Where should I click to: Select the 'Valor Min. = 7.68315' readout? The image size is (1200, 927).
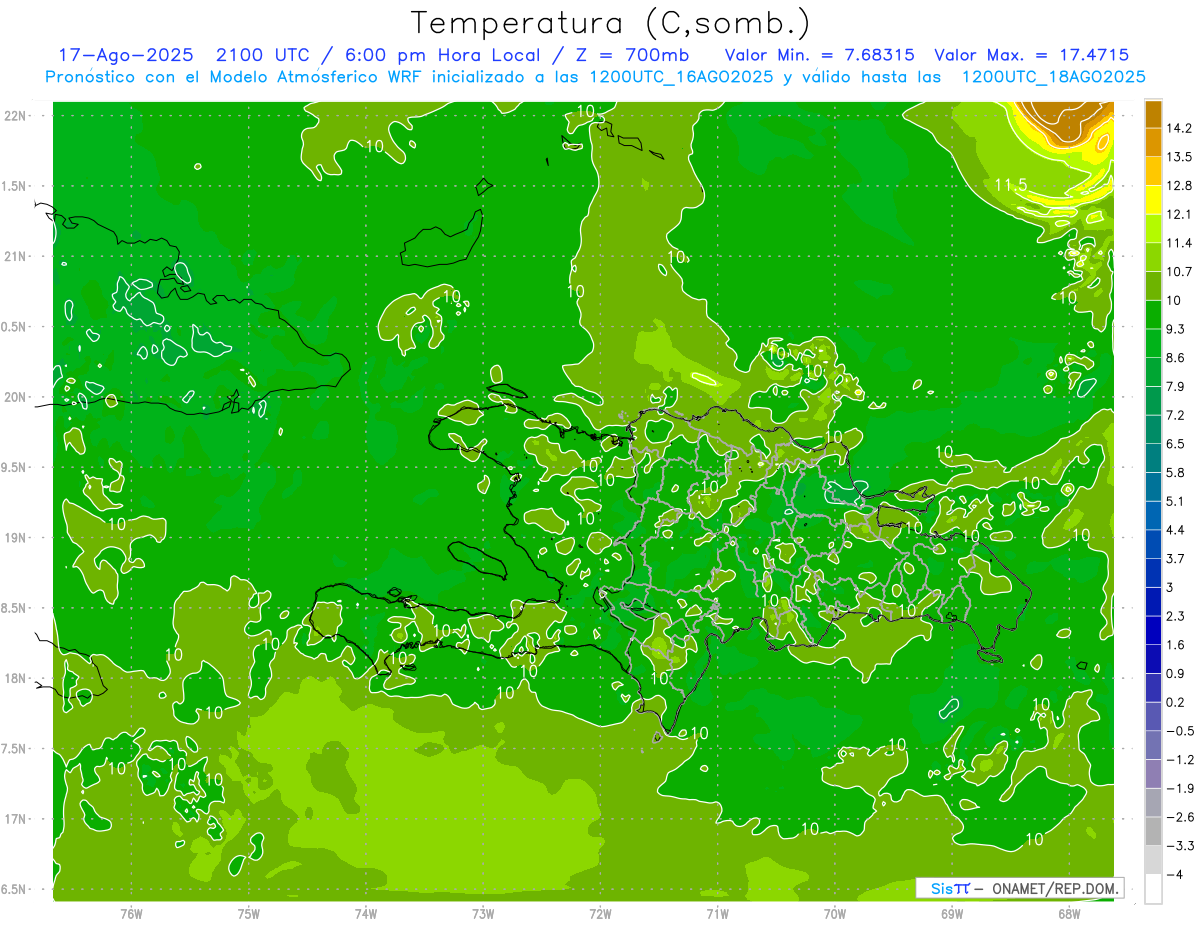[x=819, y=55]
